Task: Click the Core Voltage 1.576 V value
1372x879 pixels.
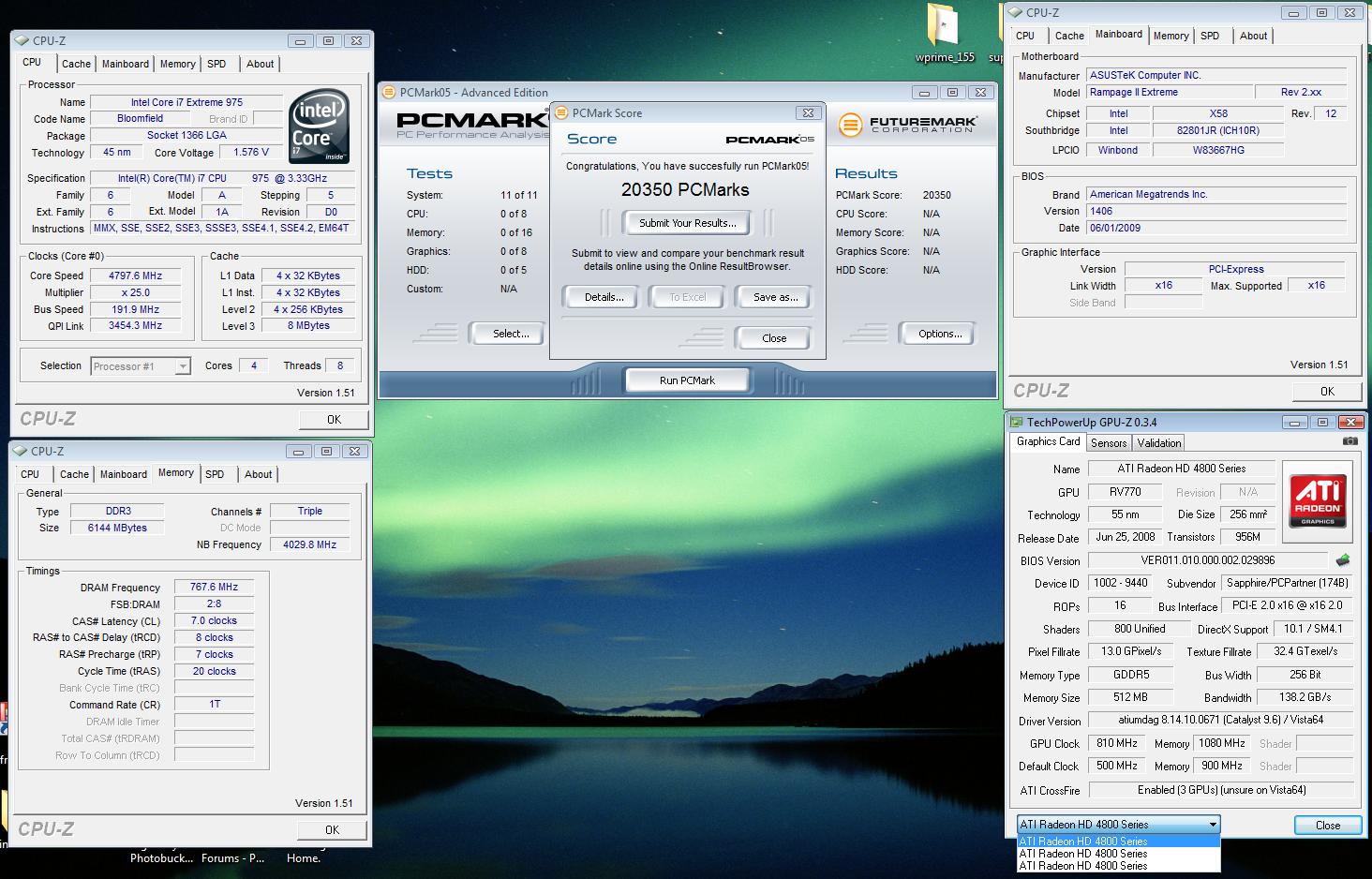Action: click(251, 152)
